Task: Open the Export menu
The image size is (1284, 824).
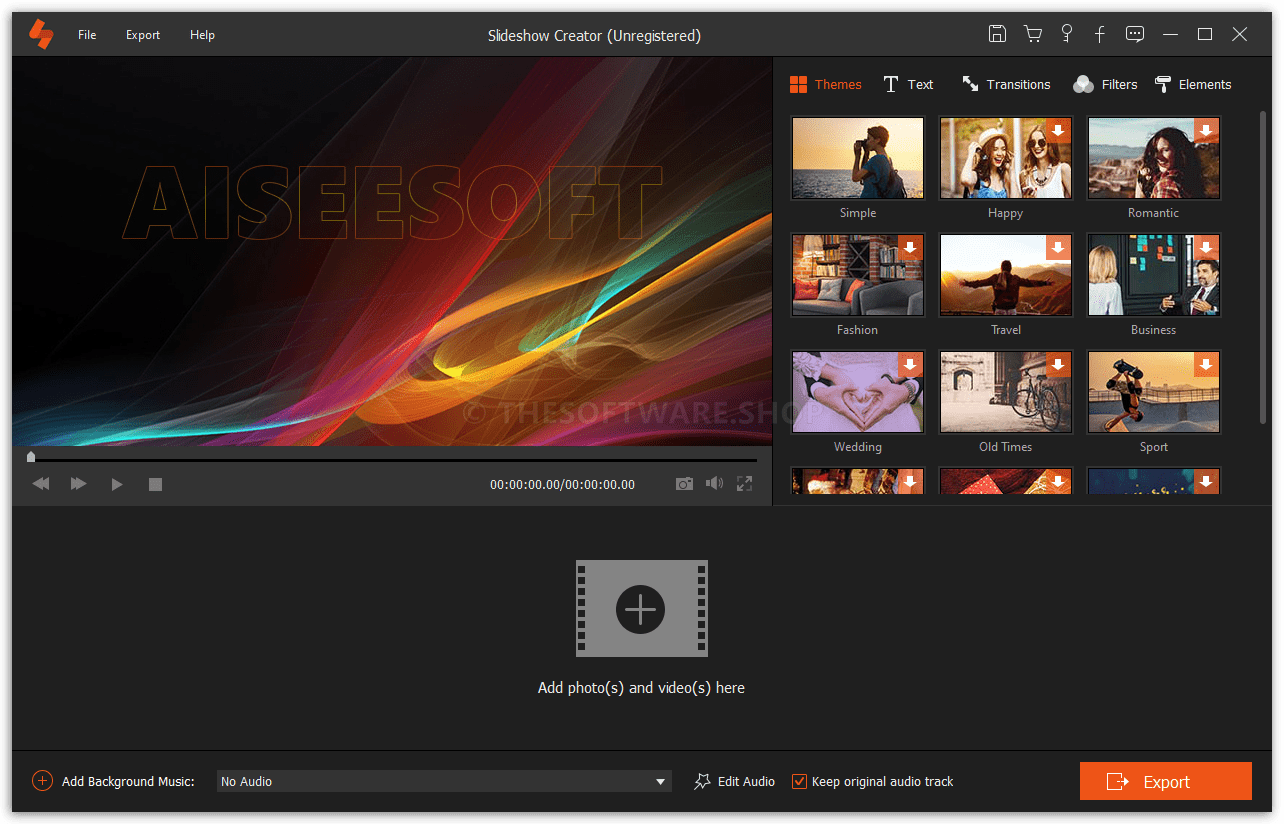Action: [142, 34]
